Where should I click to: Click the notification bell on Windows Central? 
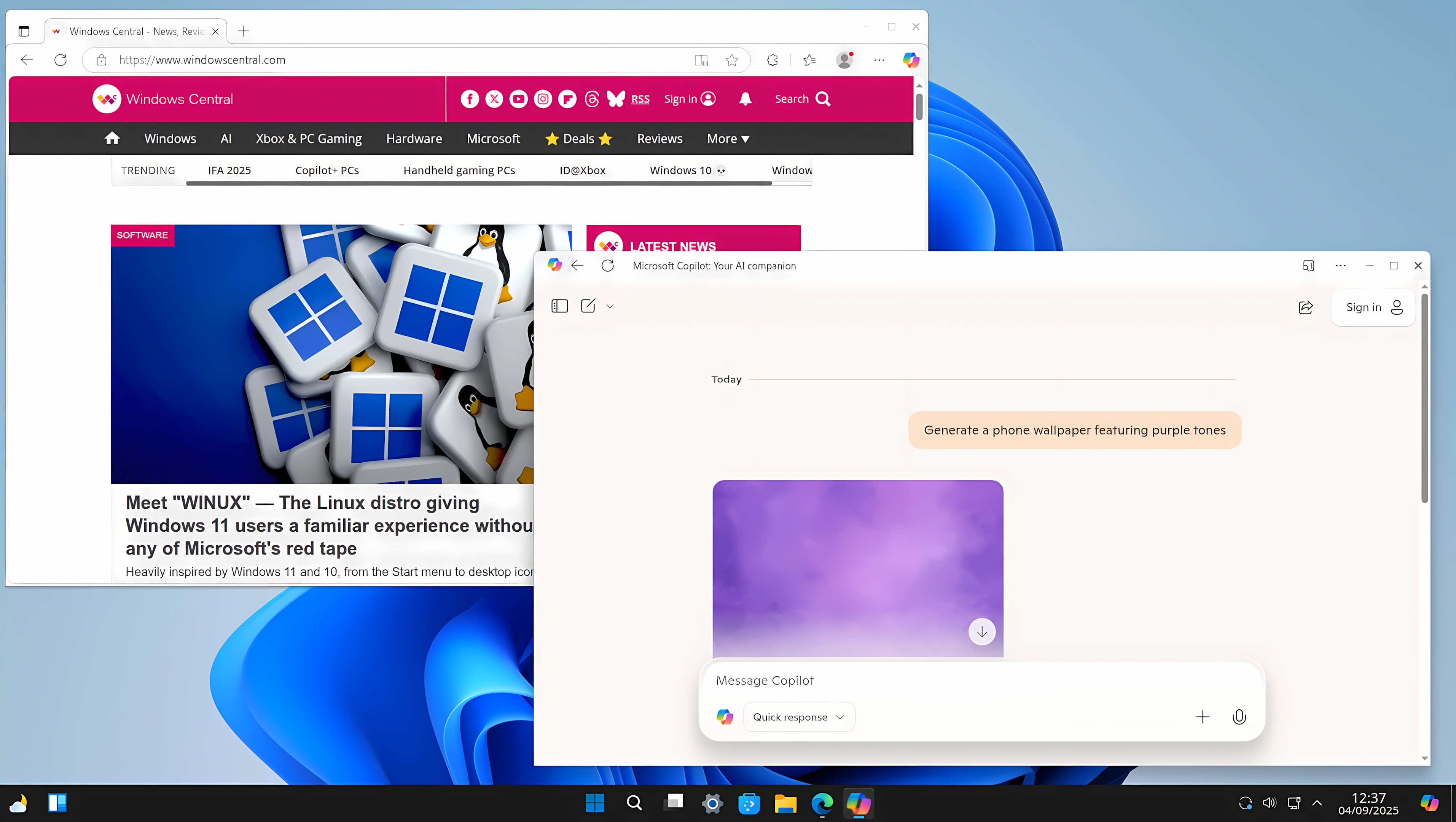coord(745,99)
